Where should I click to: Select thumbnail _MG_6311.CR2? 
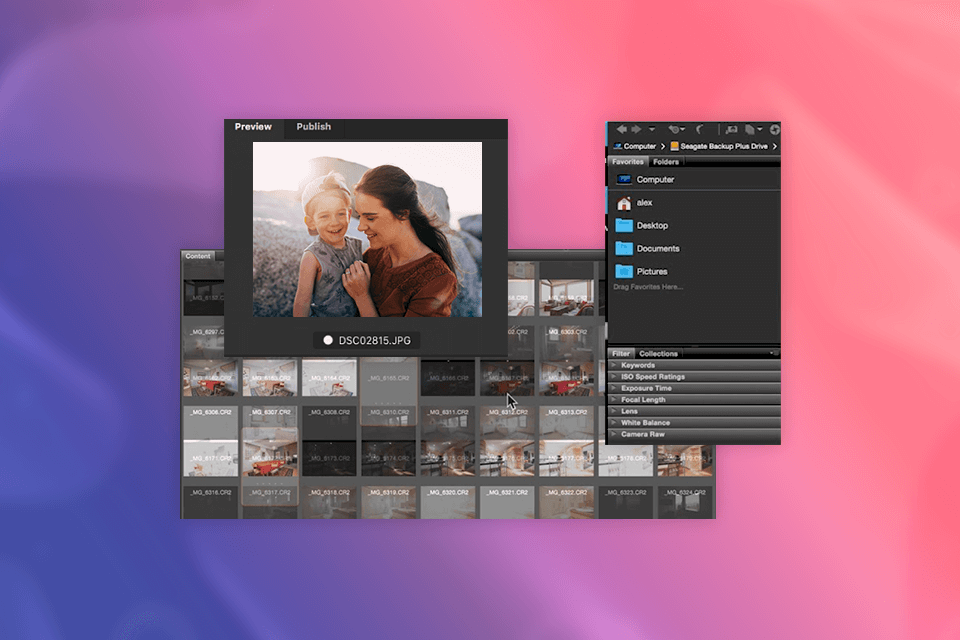tap(448, 422)
